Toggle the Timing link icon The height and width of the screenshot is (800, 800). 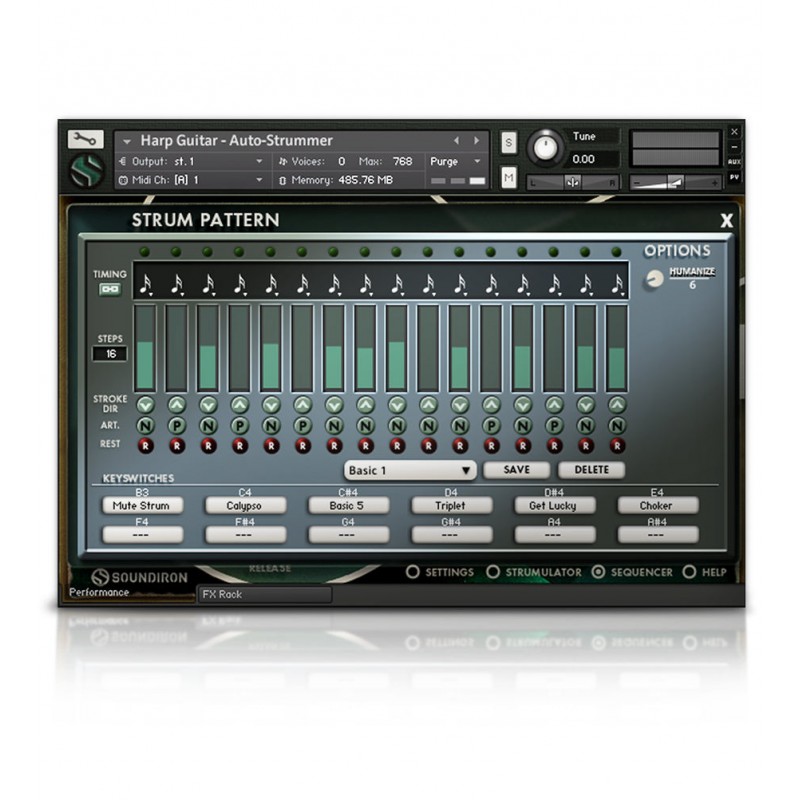pos(109,290)
